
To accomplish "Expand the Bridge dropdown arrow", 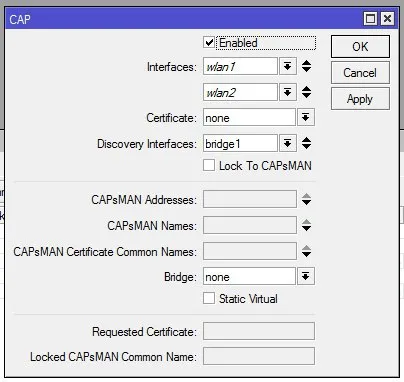I will click(306, 276).
